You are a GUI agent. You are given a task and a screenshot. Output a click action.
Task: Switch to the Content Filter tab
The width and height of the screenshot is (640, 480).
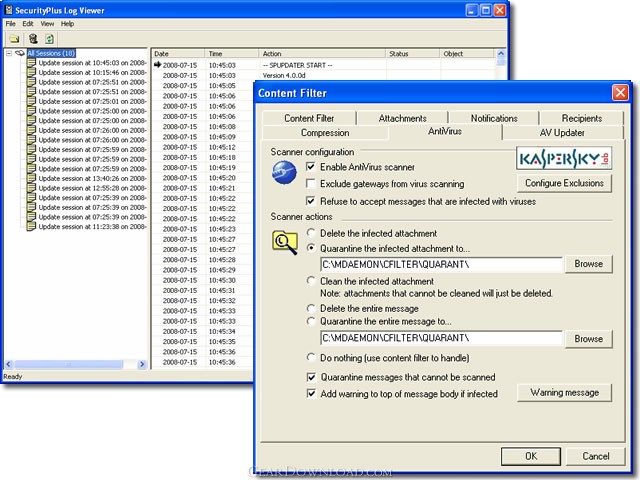pyautogui.click(x=309, y=118)
